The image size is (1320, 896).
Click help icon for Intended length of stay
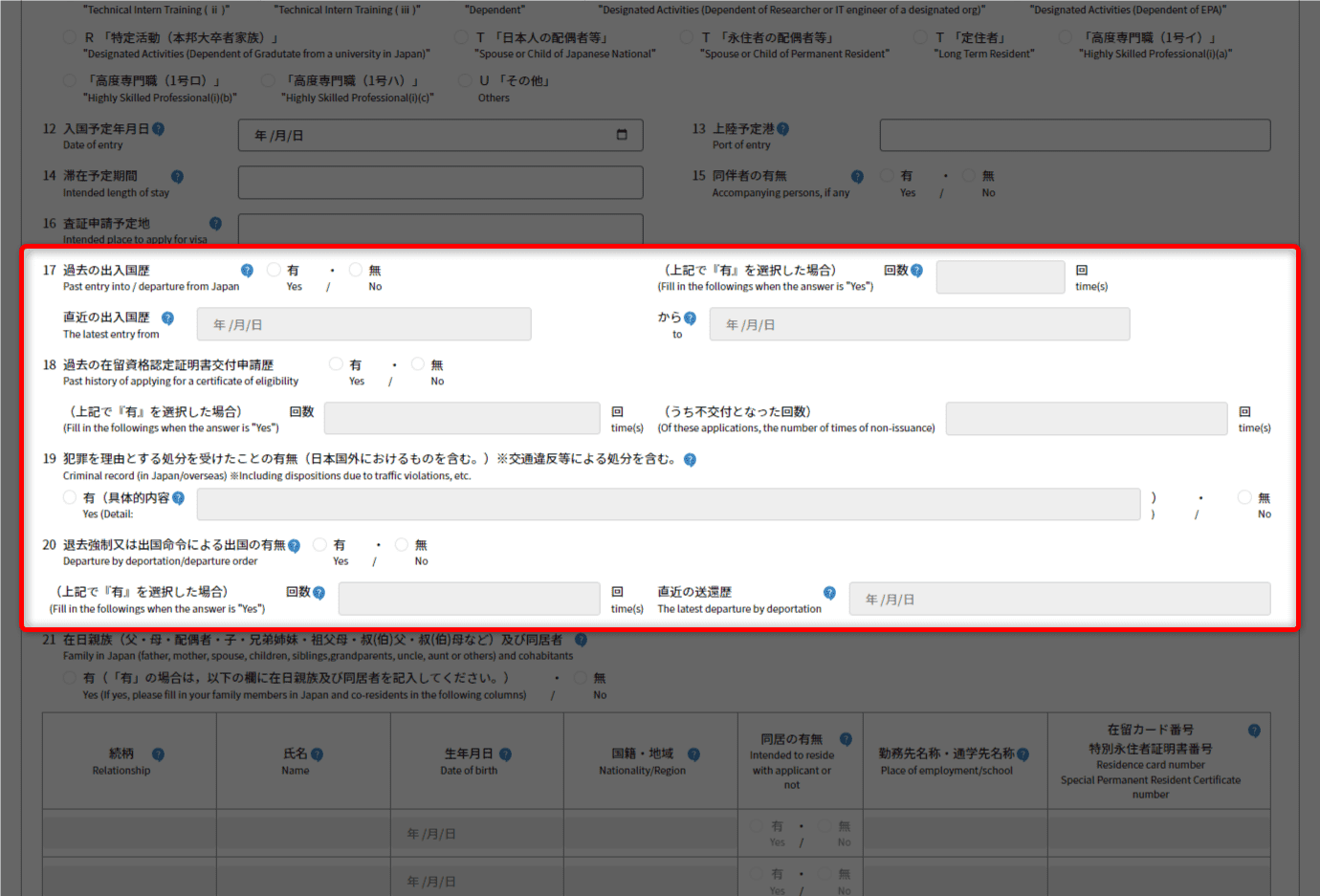tap(177, 177)
